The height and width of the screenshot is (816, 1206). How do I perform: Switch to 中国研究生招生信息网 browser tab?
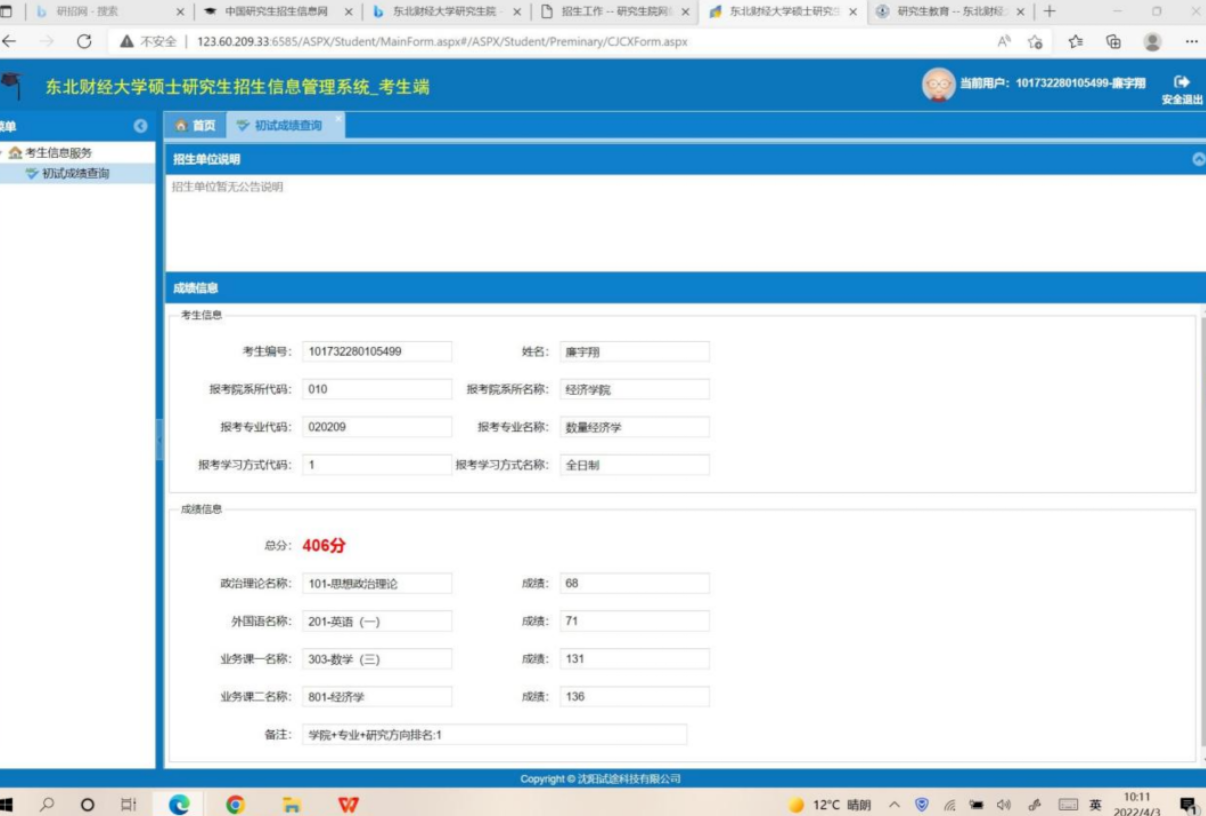pos(277,11)
